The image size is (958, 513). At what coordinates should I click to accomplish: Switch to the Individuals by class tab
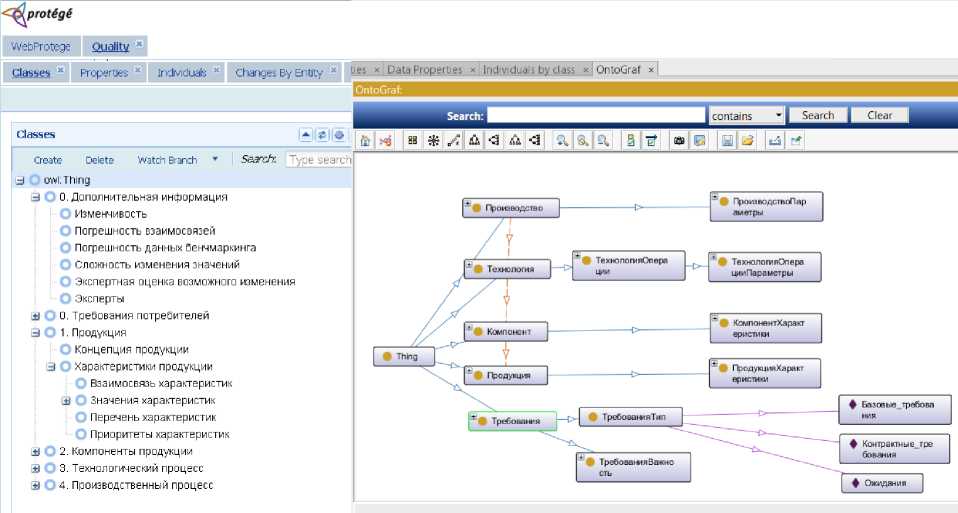click(529, 70)
